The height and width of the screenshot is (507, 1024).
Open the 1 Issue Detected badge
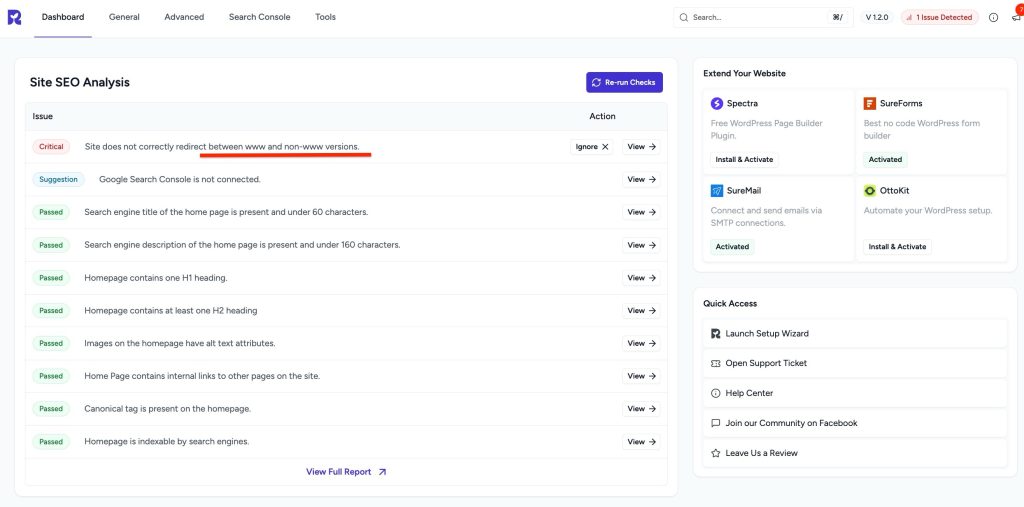[x=938, y=17]
